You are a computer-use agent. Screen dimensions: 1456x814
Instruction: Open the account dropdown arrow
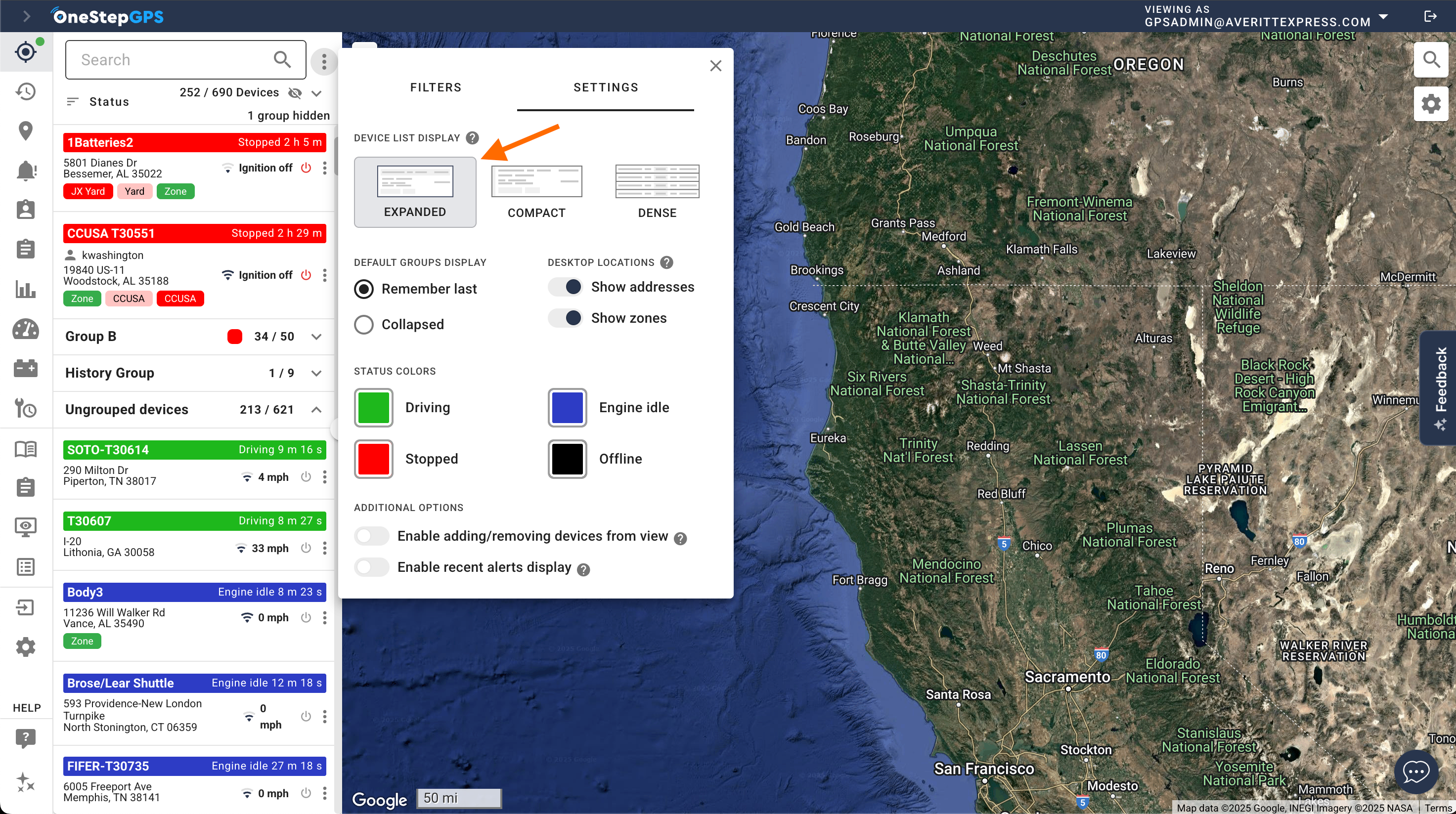click(1383, 16)
